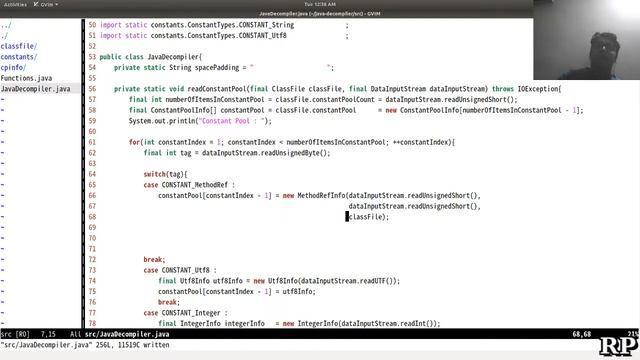Click 'utf8Info;' assignment on line 75
The height and width of the screenshot is (360, 640).
[298, 291]
